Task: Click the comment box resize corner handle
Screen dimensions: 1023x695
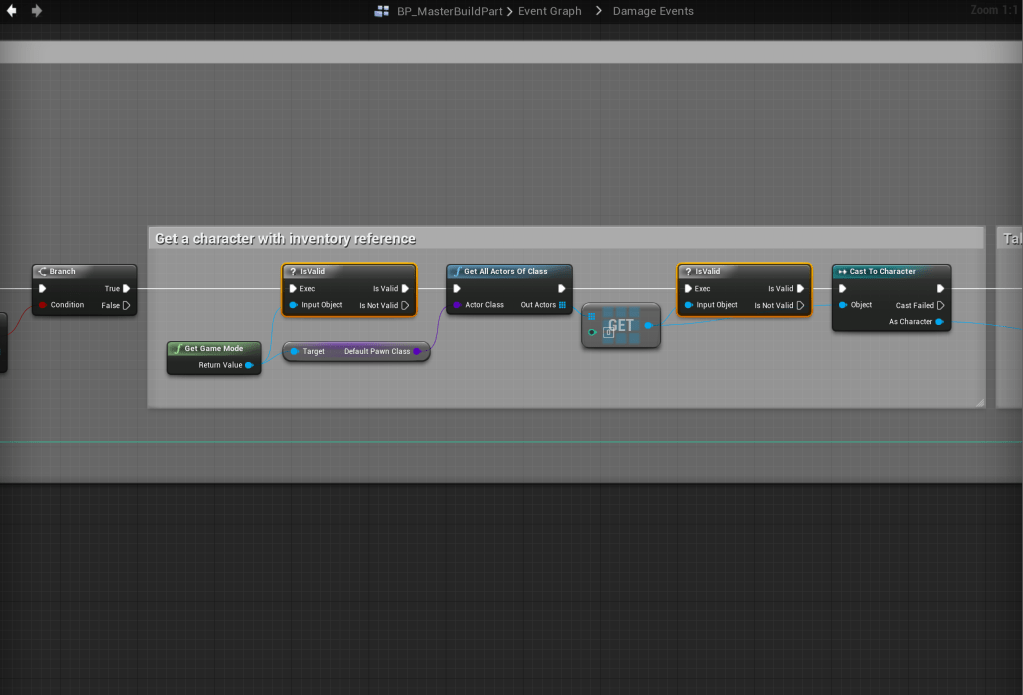Action: pyautogui.click(x=979, y=402)
